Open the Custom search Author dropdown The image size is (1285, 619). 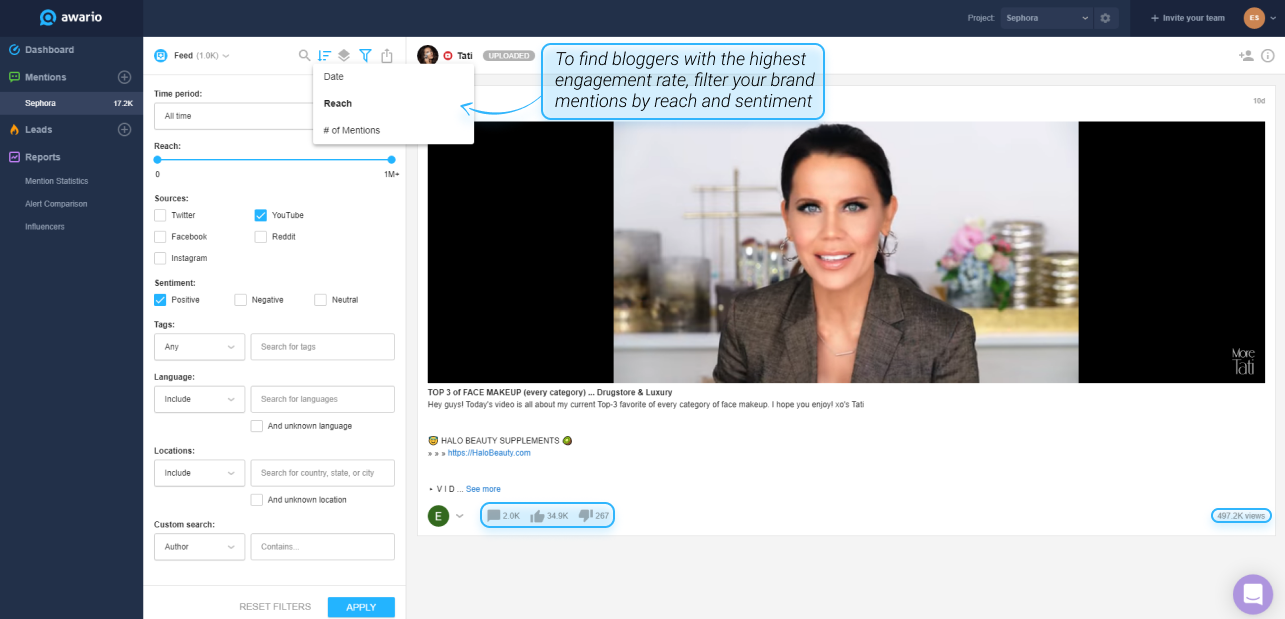tap(199, 547)
